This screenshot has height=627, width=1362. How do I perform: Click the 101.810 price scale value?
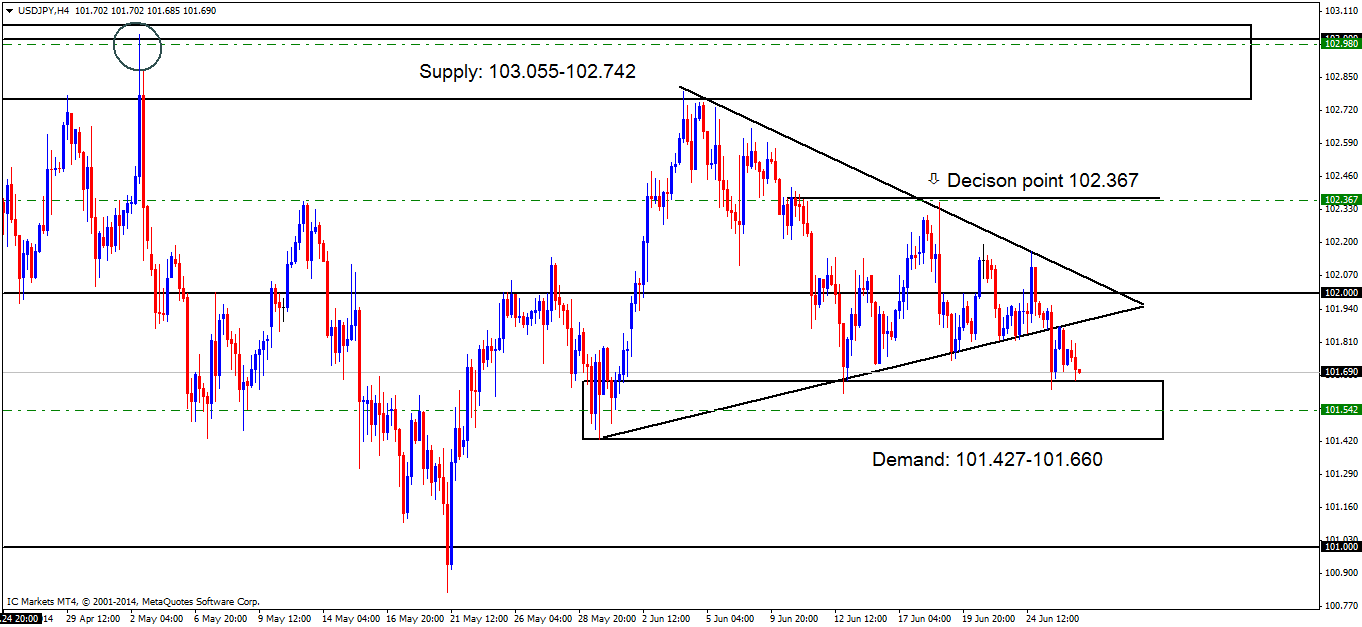click(1340, 341)
